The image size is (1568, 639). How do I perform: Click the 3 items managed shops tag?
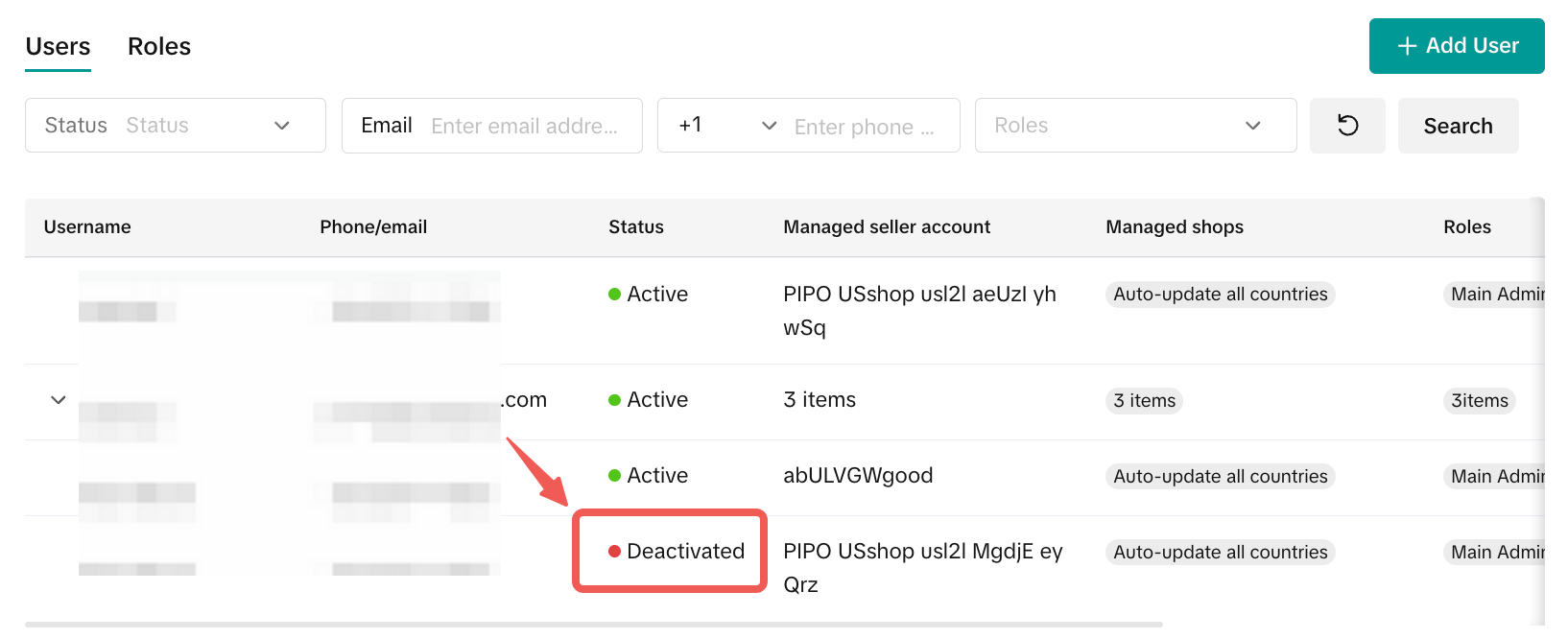click(x=1144, y=401)
